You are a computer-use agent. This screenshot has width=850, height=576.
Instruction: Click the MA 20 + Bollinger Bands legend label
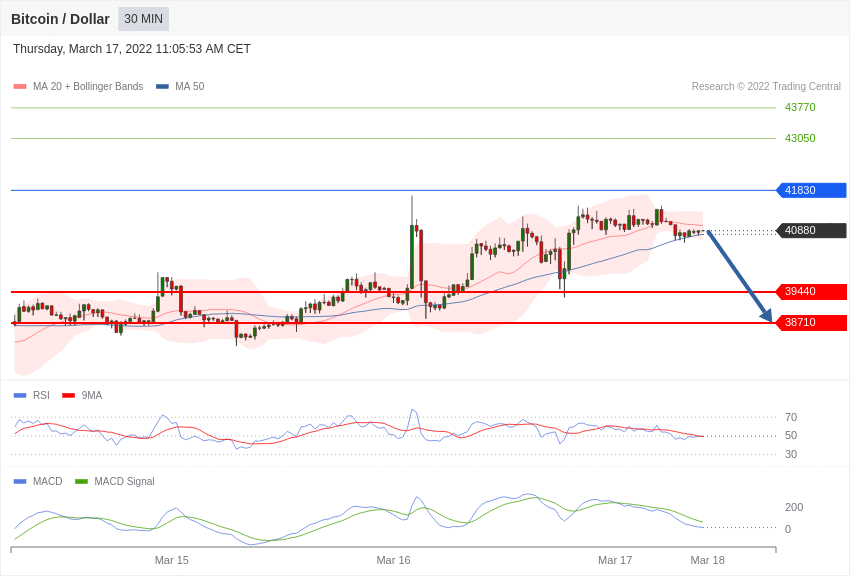click(x=88, y=86)
